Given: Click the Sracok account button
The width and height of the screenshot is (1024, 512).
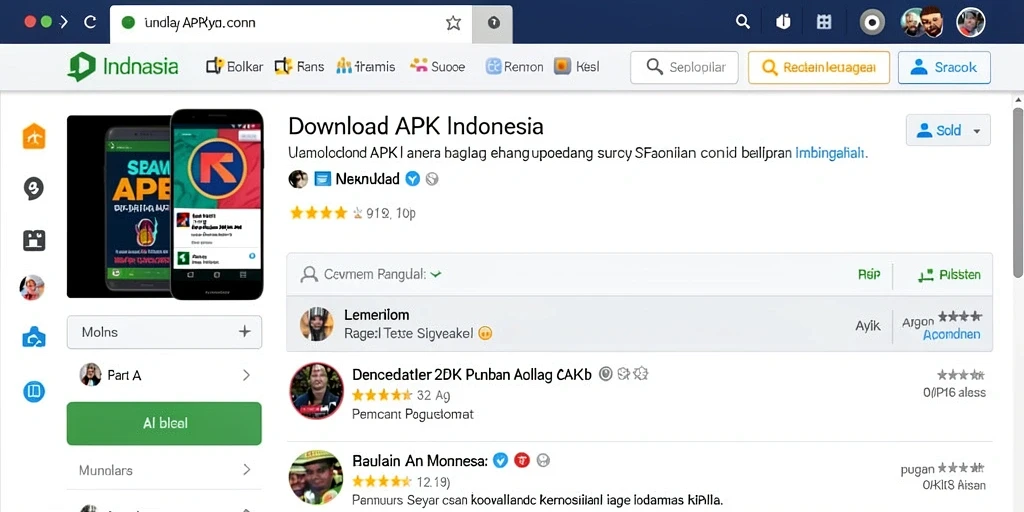Looking at the screenshot, I should pos(944,67).
